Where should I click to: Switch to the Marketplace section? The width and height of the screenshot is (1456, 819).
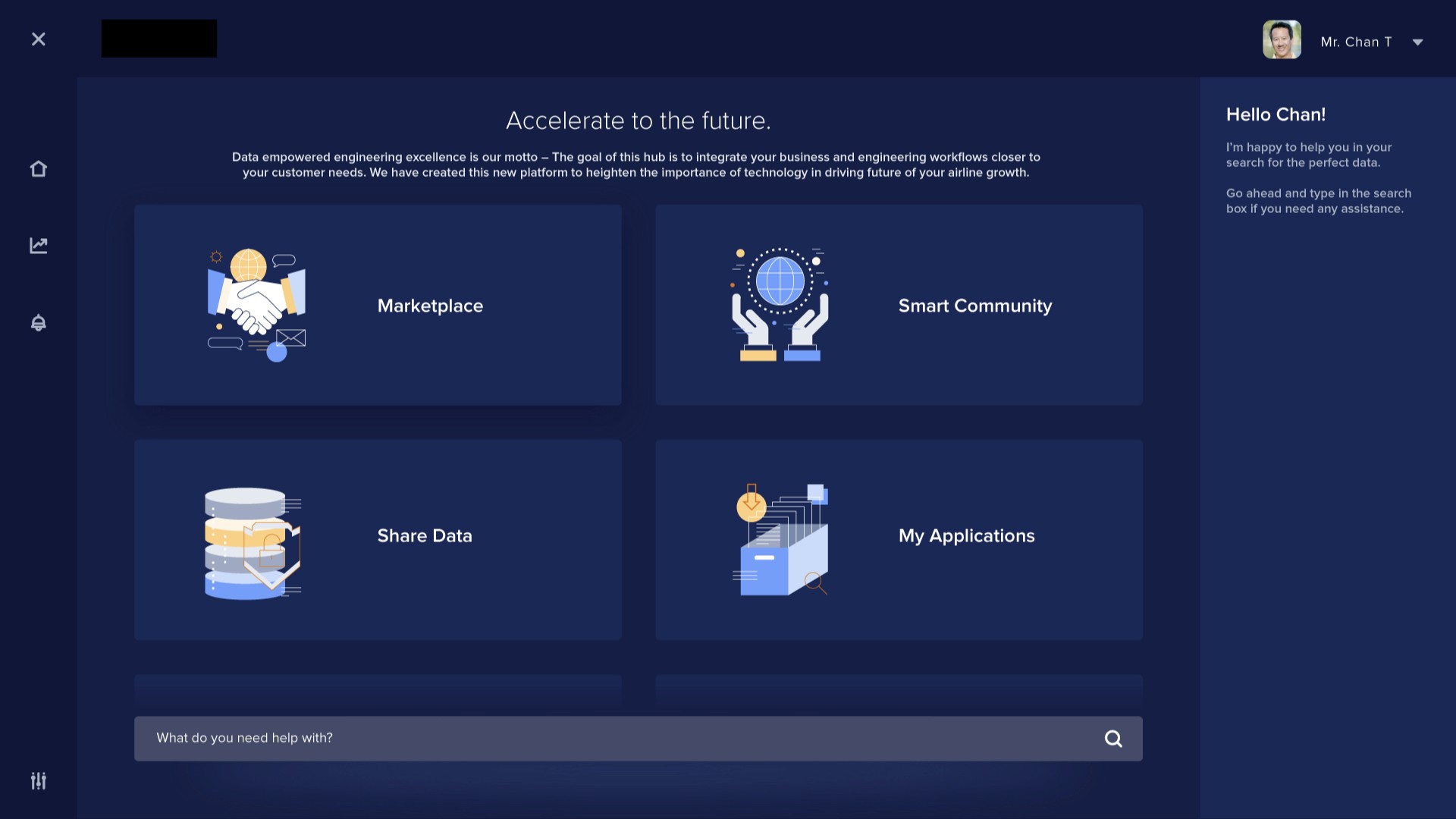coord(430,306)
